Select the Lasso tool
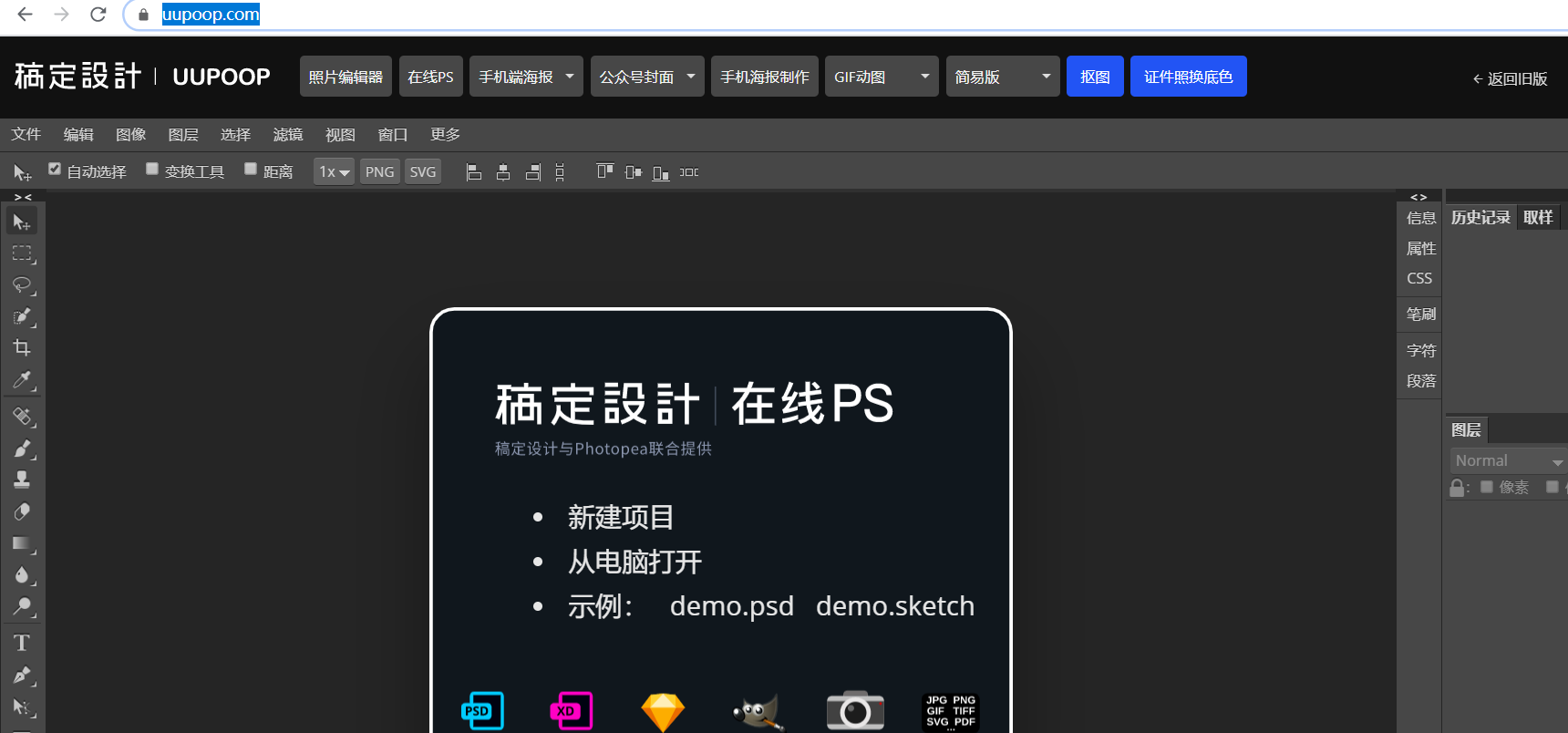 pyautogui.click(x=22, y=285)
